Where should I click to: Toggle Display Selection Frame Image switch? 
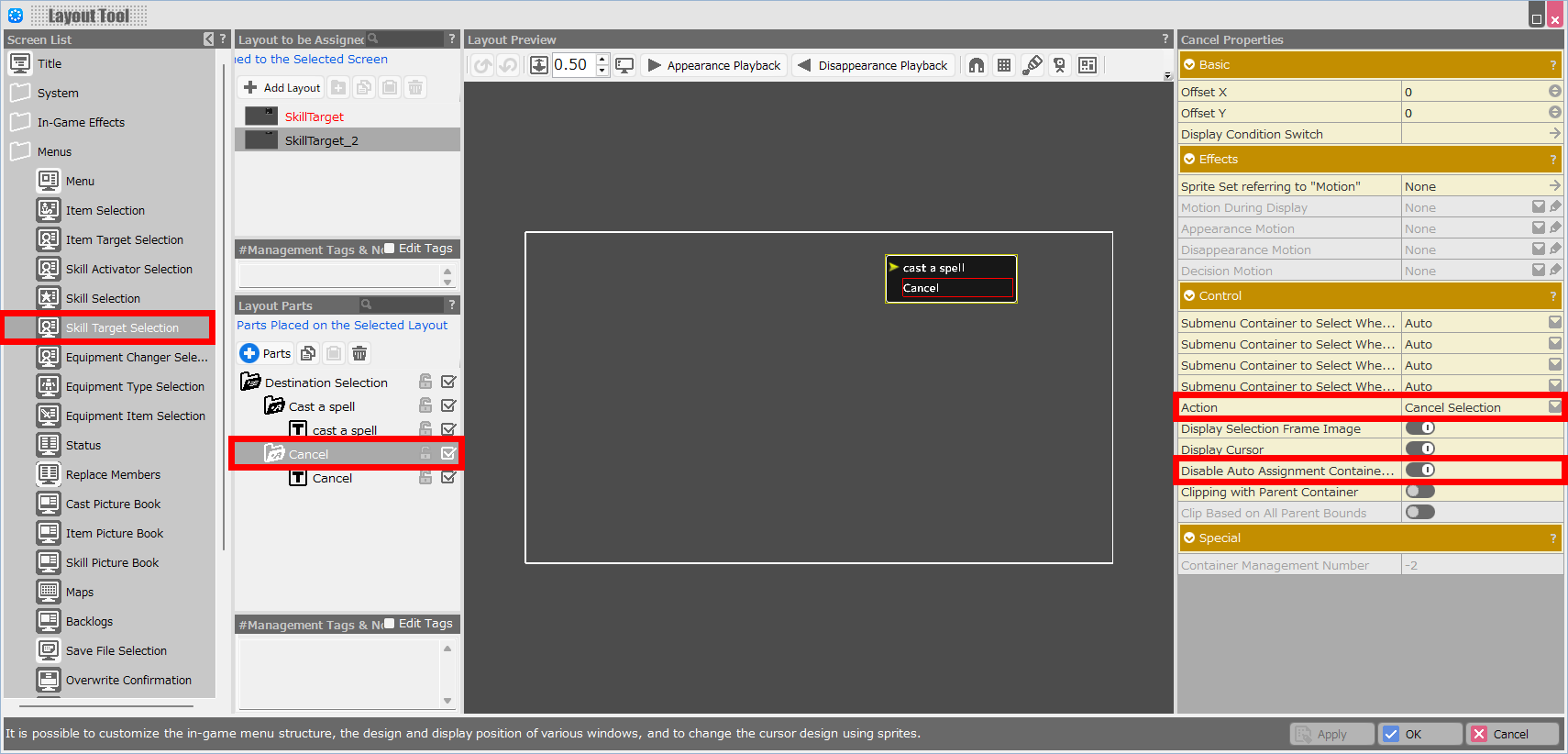coord(1420,428)
